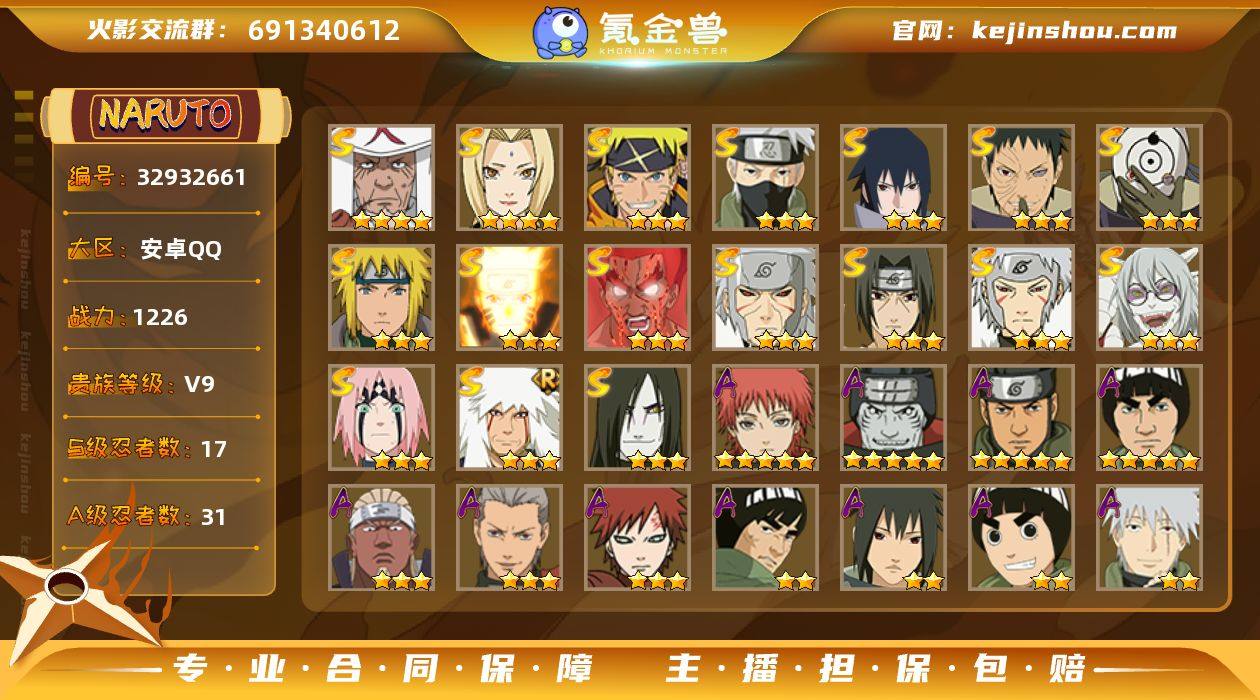Screen dimensions: 1260x700
Task: Open the masked Kakashi S-rank portrait
Action: click(x=765, y=178)
